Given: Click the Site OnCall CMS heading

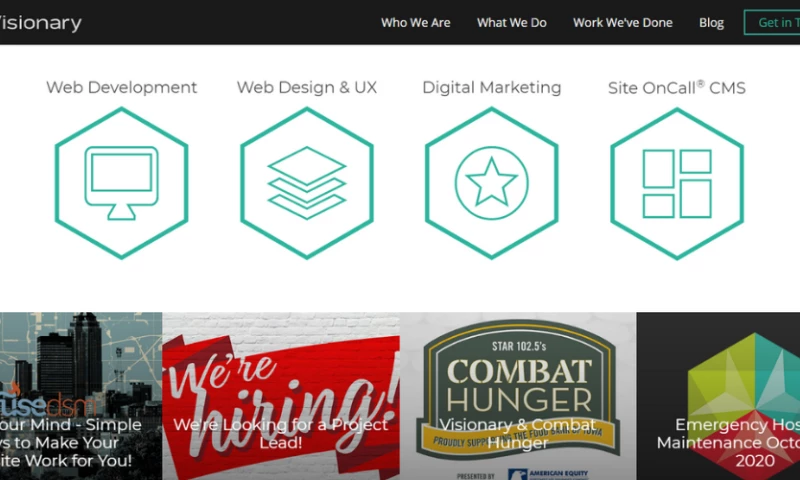Looking at the screenshot, I should (x=677, y=87).
